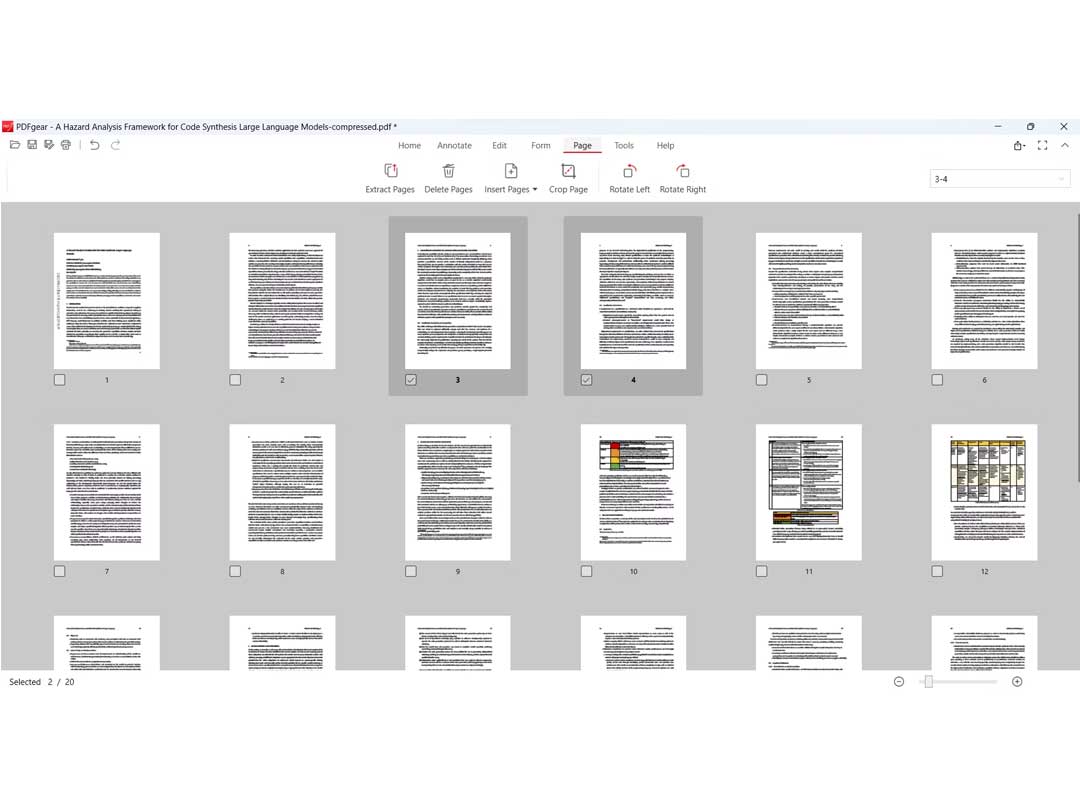Click the Extract Pages icon

391,170
